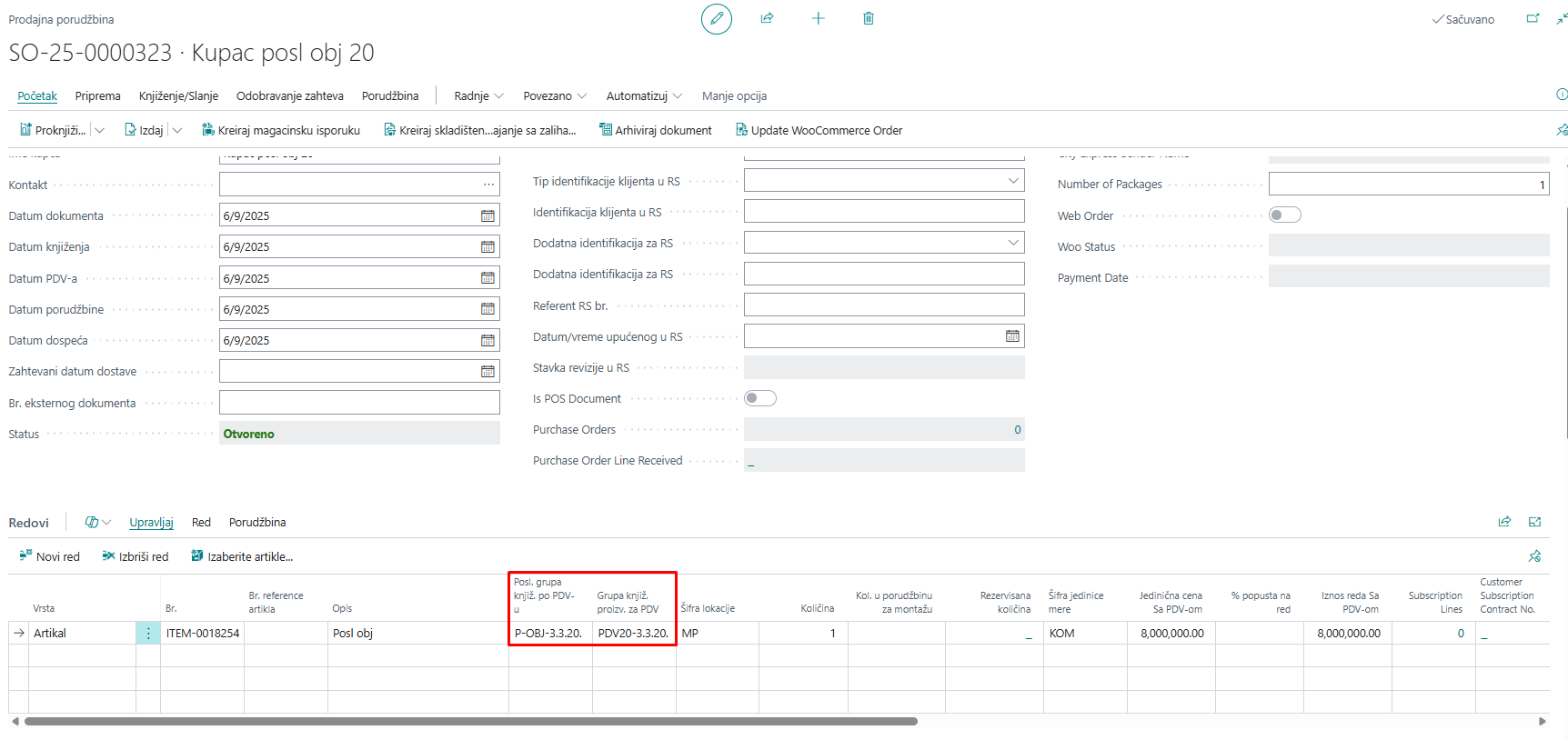Click the horizontal scrollbar under lines grid
Image resolution: width=1568 pixels, height=740 pixels.
click(x=470, y=722)
